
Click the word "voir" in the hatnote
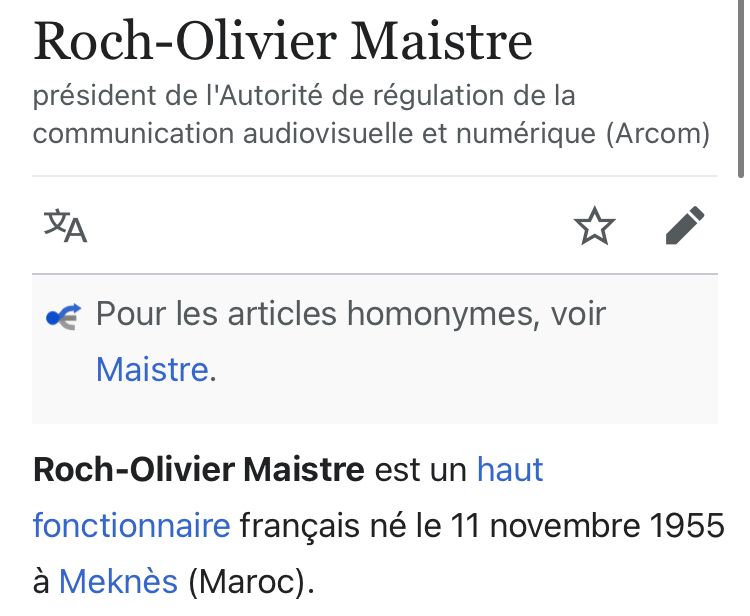[578, 315]
